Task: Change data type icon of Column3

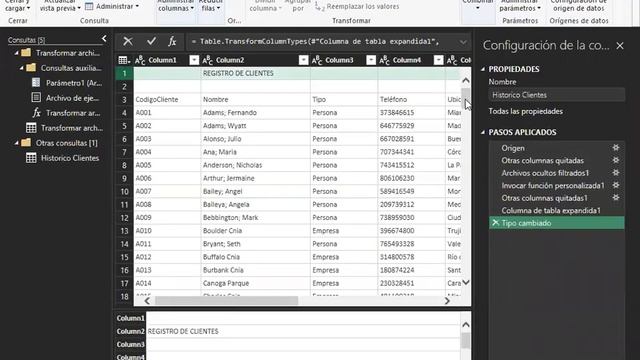Action: point(317,60)
